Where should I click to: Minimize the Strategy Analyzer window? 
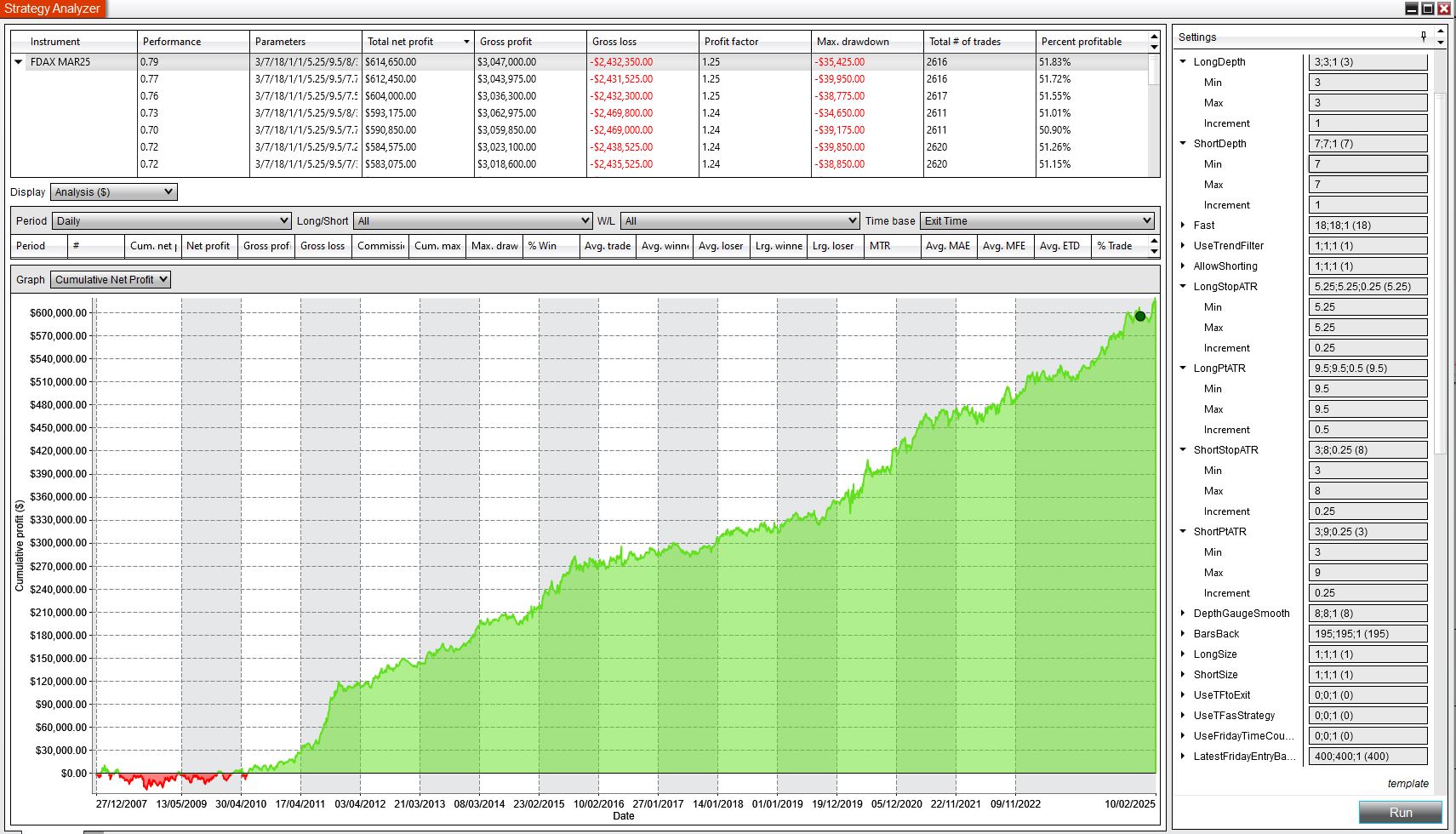1412,9
